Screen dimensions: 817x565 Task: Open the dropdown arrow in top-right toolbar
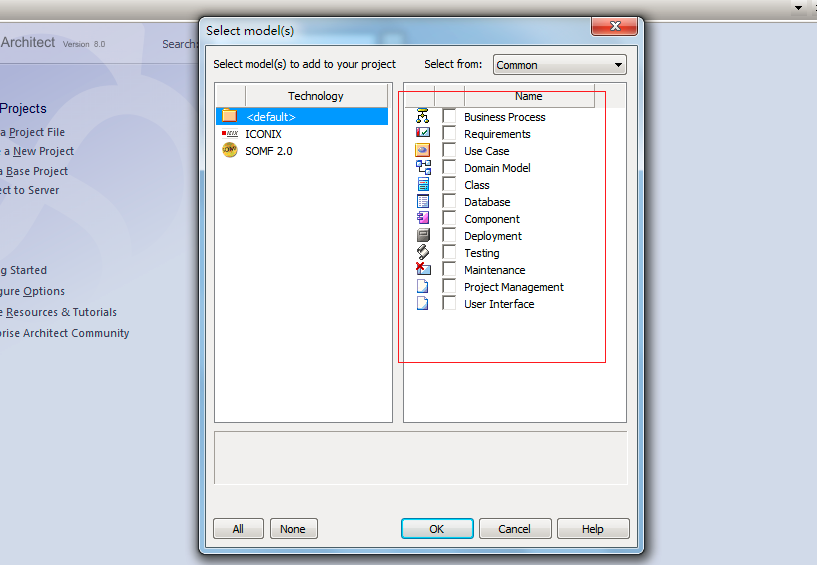(798, 7)
